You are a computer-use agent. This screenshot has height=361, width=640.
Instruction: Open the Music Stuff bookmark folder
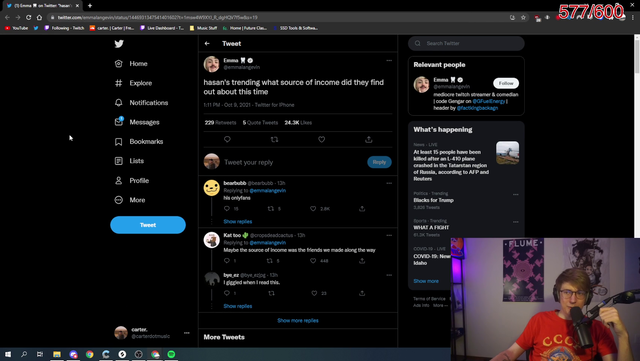203,28
